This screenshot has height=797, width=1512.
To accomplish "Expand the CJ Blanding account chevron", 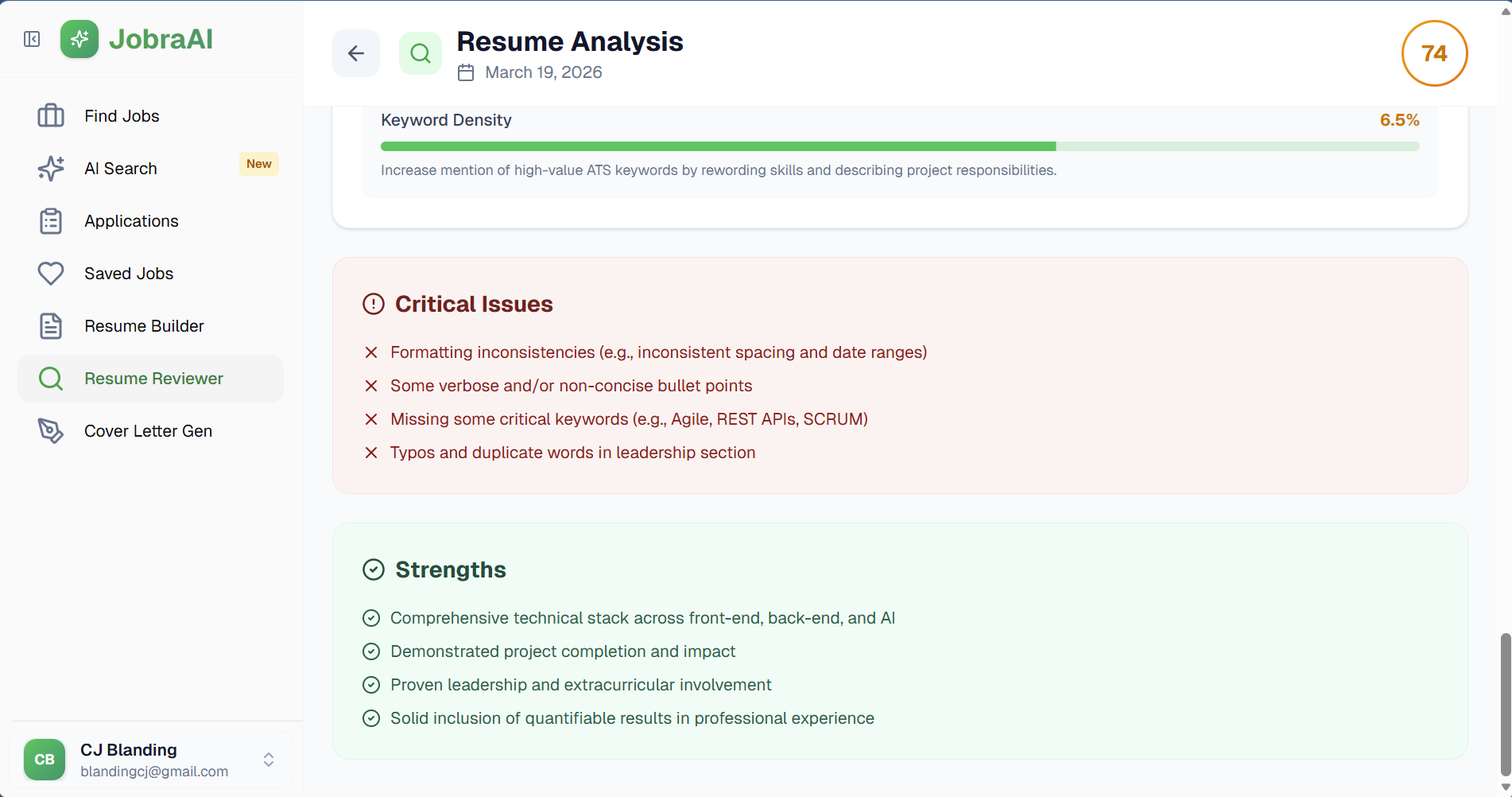I will [x=269, y=760].
